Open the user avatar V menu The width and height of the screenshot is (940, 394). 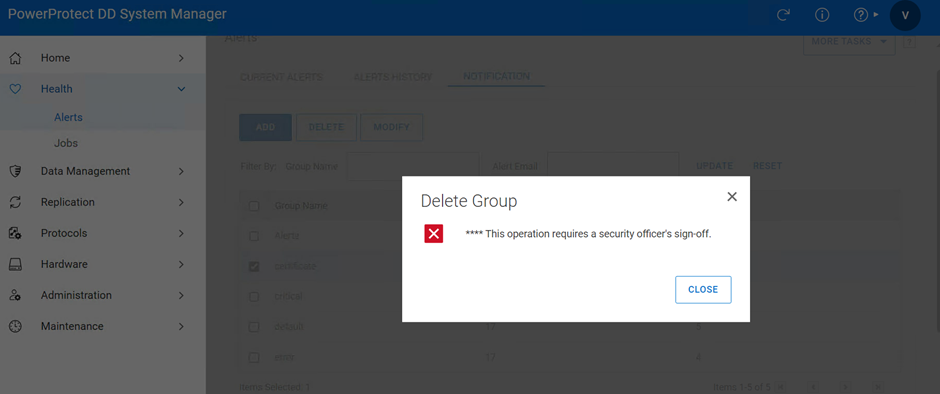(905, 15)
